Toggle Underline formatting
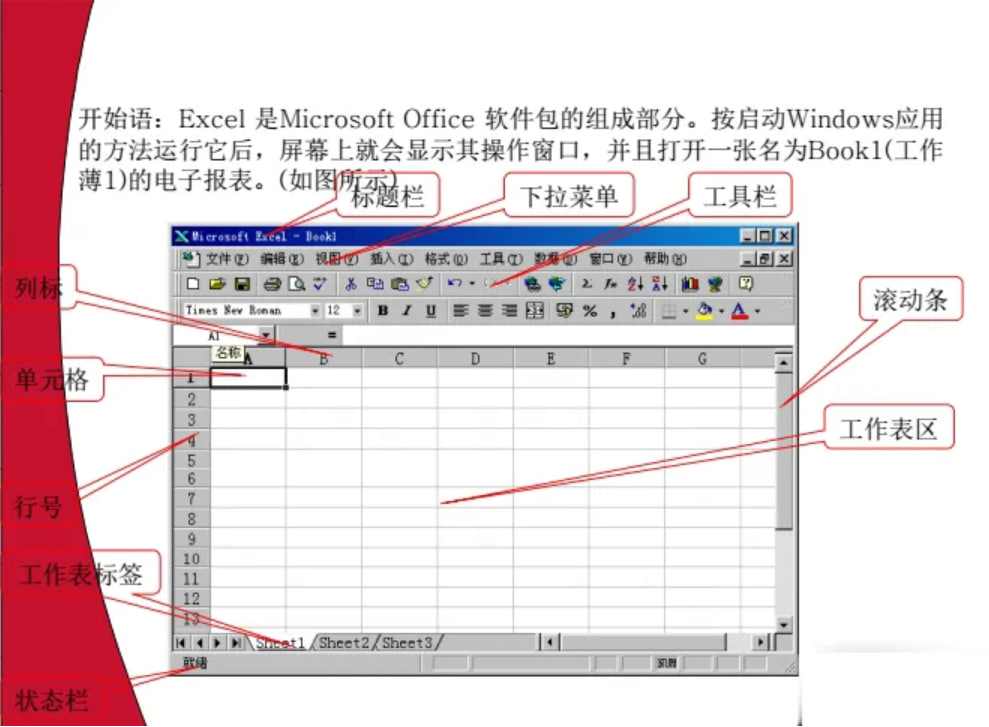Image resolution: width=989 pixels, height=727 pixels. click(x=430, y=311)
